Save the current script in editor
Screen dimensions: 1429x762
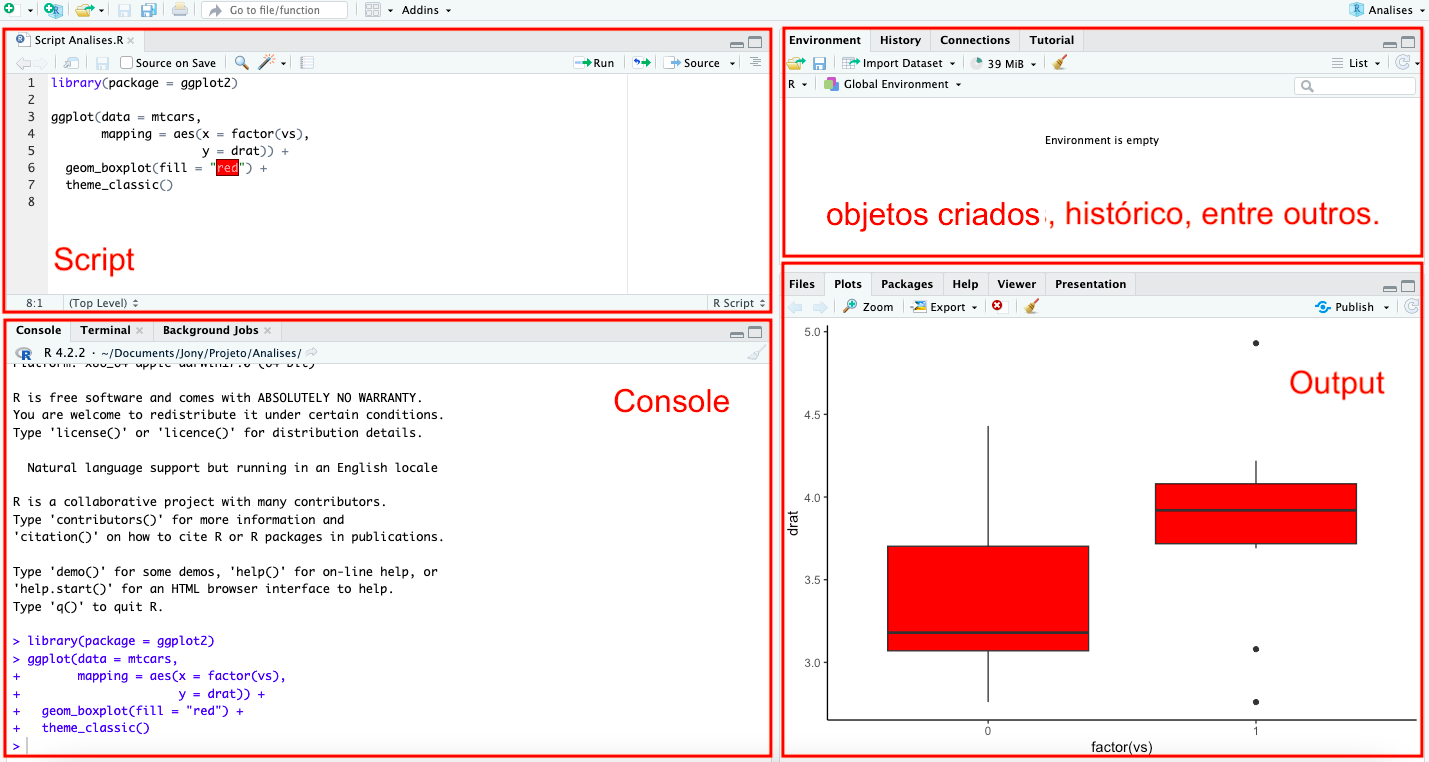pyautogui.click(x=102, y=63)
